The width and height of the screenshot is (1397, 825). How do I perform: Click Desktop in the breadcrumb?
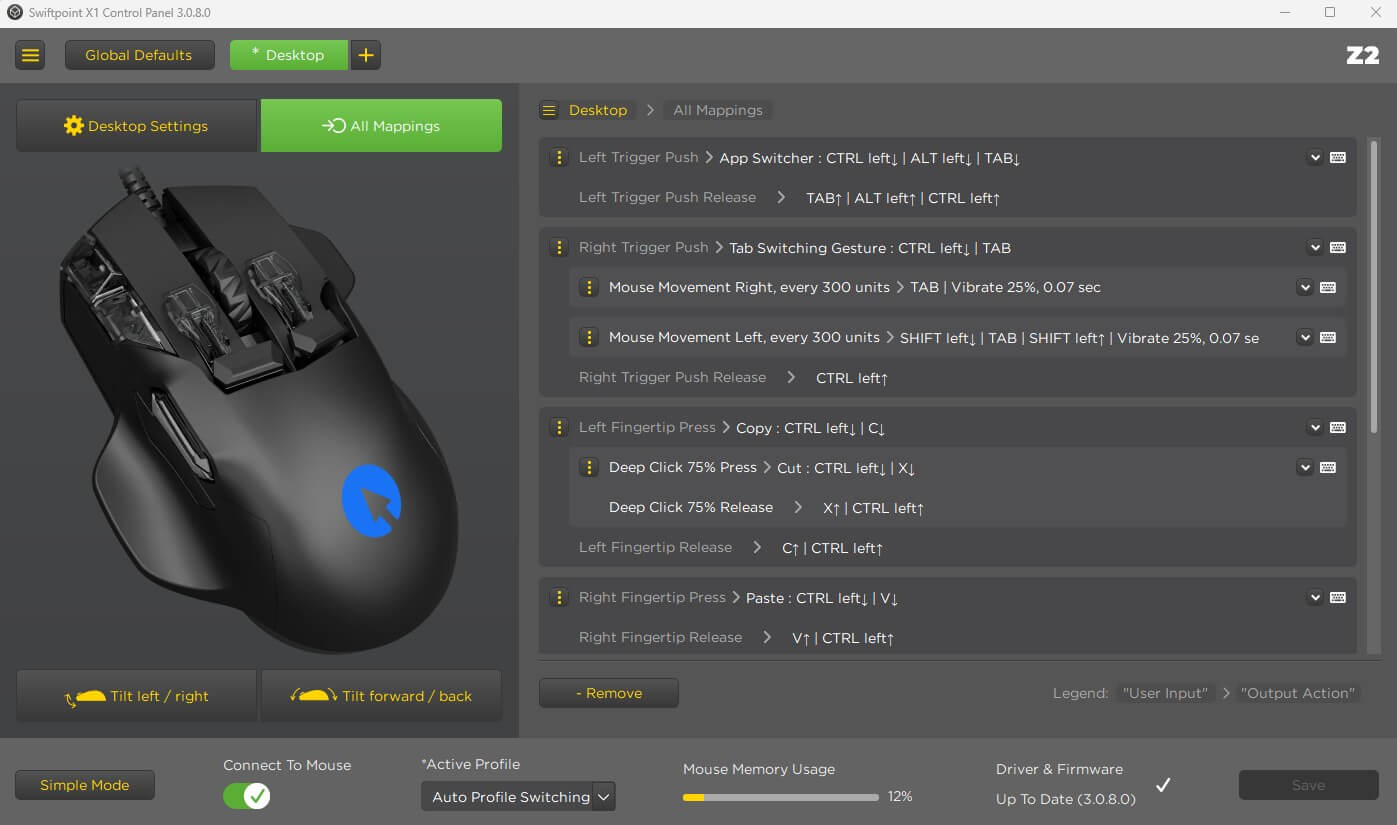[598, 110]
